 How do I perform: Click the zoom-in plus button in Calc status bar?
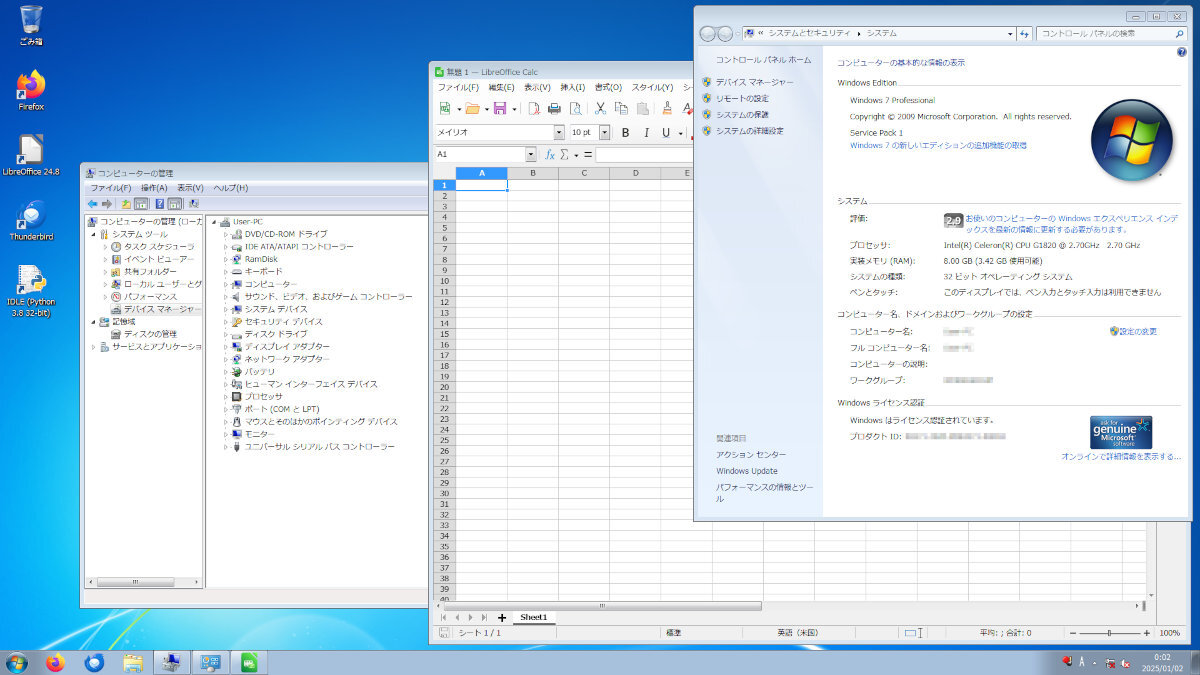[x=1145, y=633]
